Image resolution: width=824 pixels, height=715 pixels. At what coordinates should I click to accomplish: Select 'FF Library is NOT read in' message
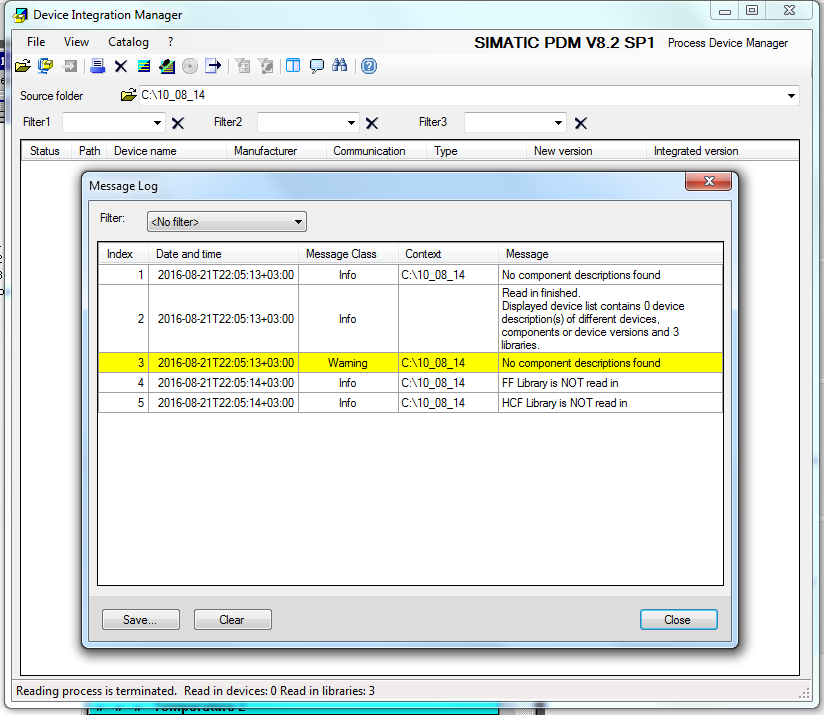pos(611,383)
